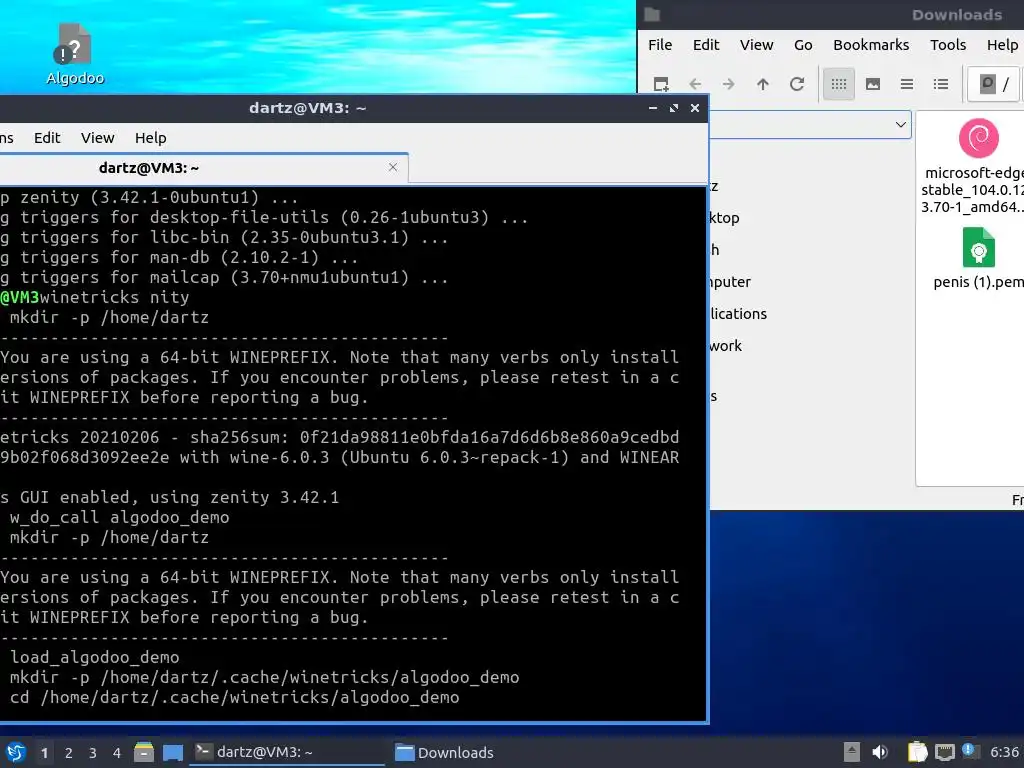The width and height of the screenshot is (1024, 768).
Task: Select penis (1).pem certificate file
Action: [978, 257]
